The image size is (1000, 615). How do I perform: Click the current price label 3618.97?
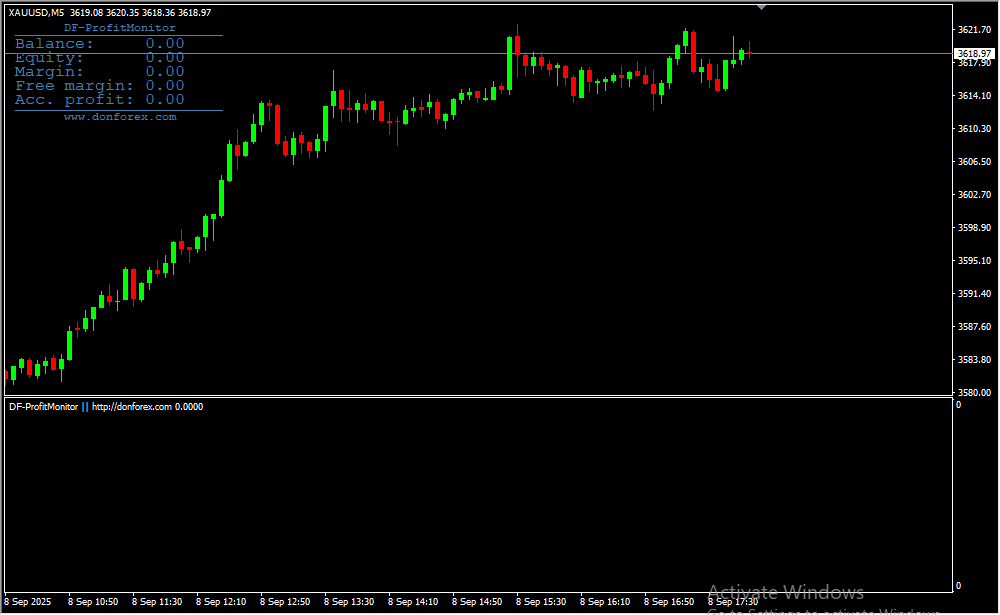click(973, 53)
